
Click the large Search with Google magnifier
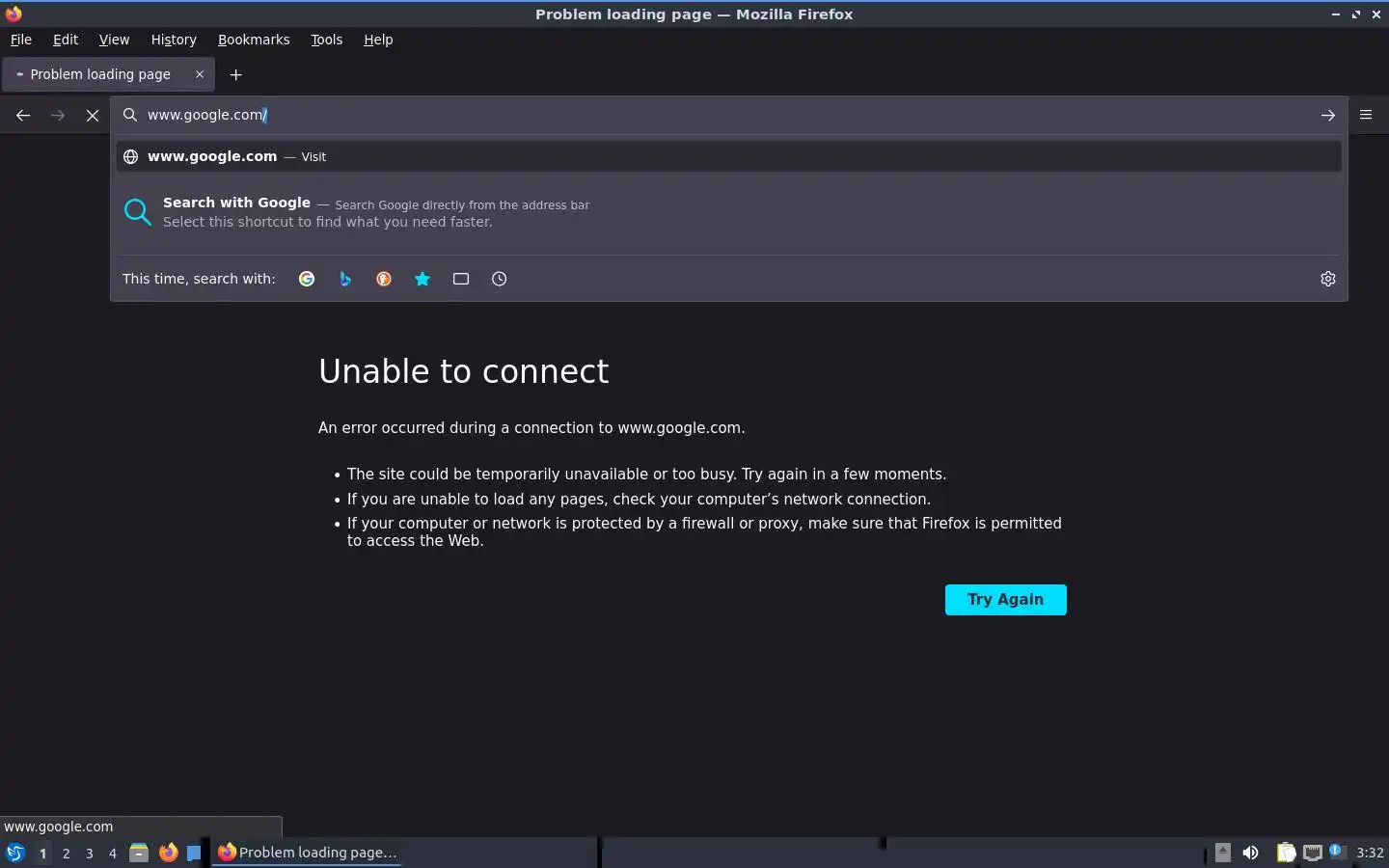click(x=138, y=212)
